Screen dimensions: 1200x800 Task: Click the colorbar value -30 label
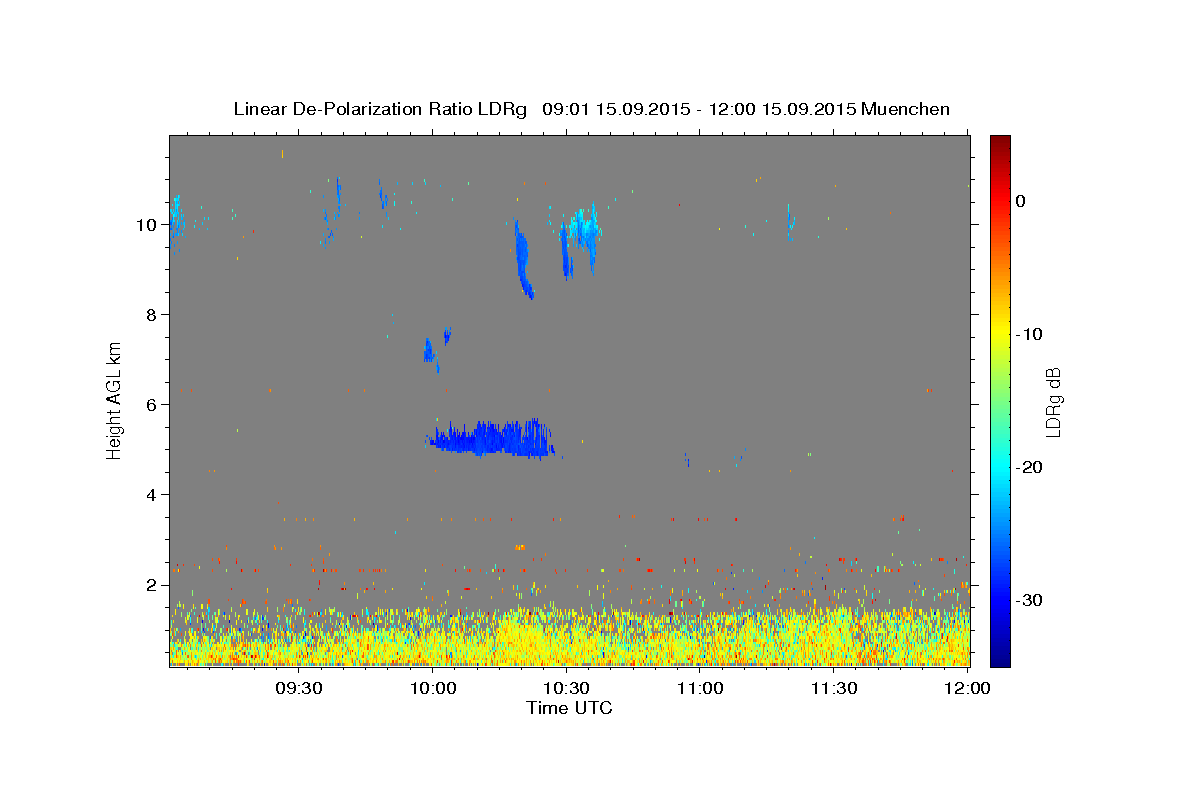click(1029, 600)
